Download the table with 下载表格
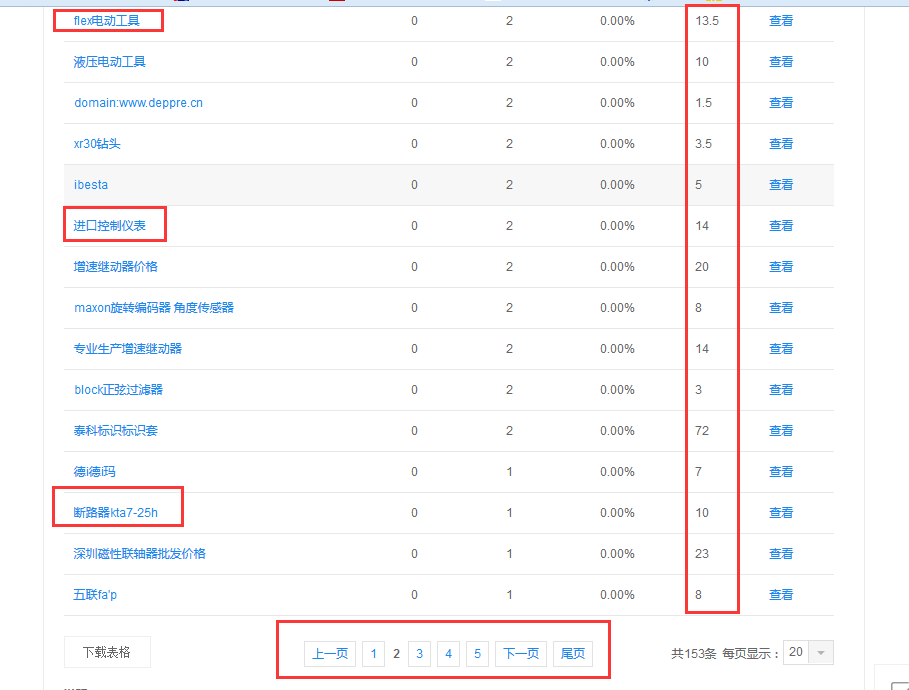Viewport: 909px width, 690px height. (x=107, y=653)
